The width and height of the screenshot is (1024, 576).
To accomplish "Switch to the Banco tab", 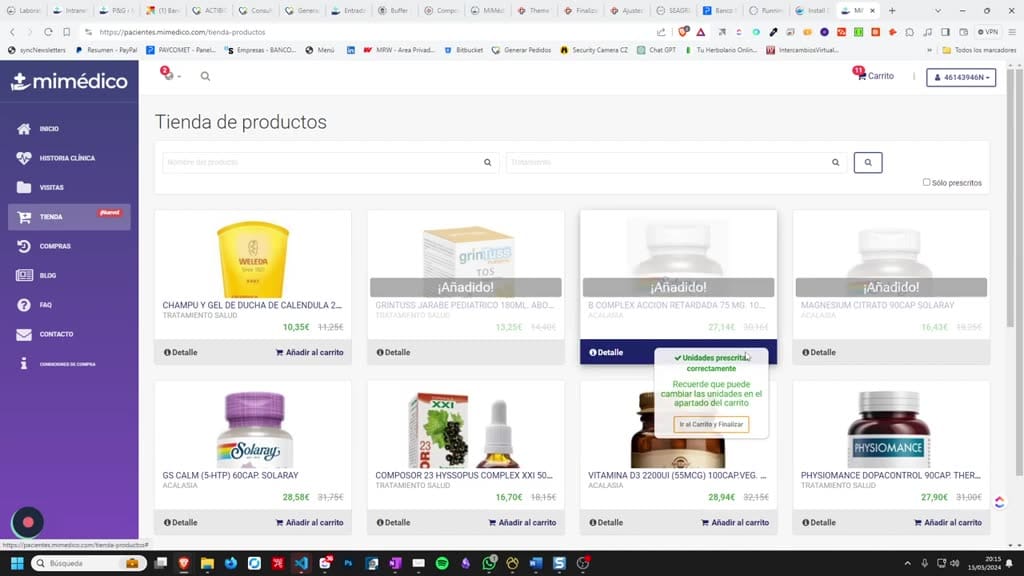I will [718, 10].
